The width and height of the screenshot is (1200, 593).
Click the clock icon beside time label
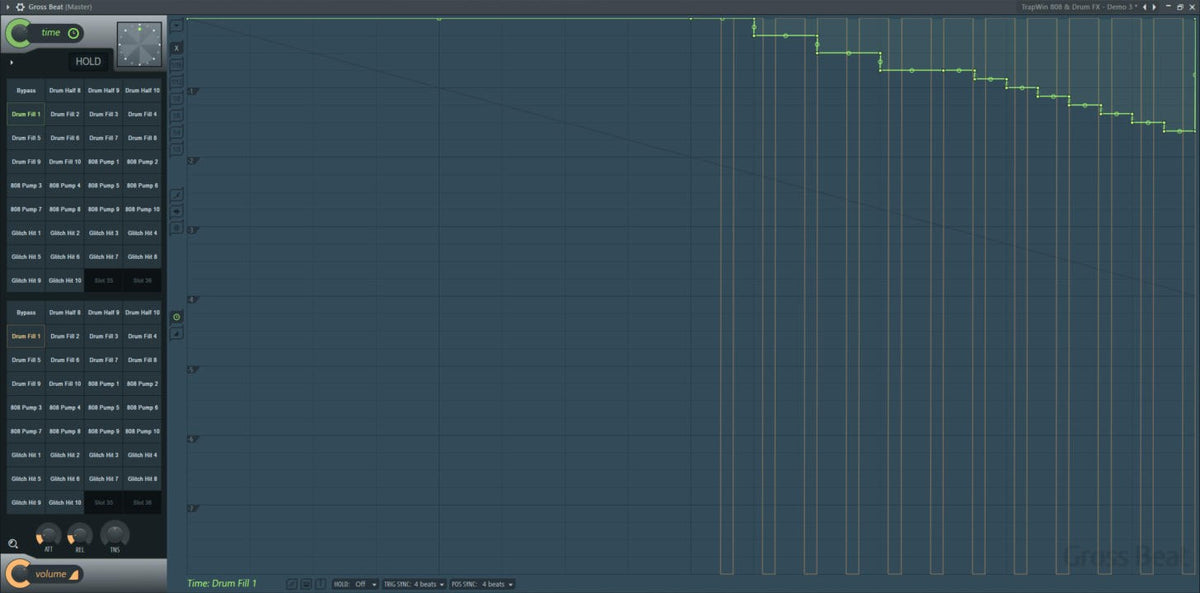point(73,33)
